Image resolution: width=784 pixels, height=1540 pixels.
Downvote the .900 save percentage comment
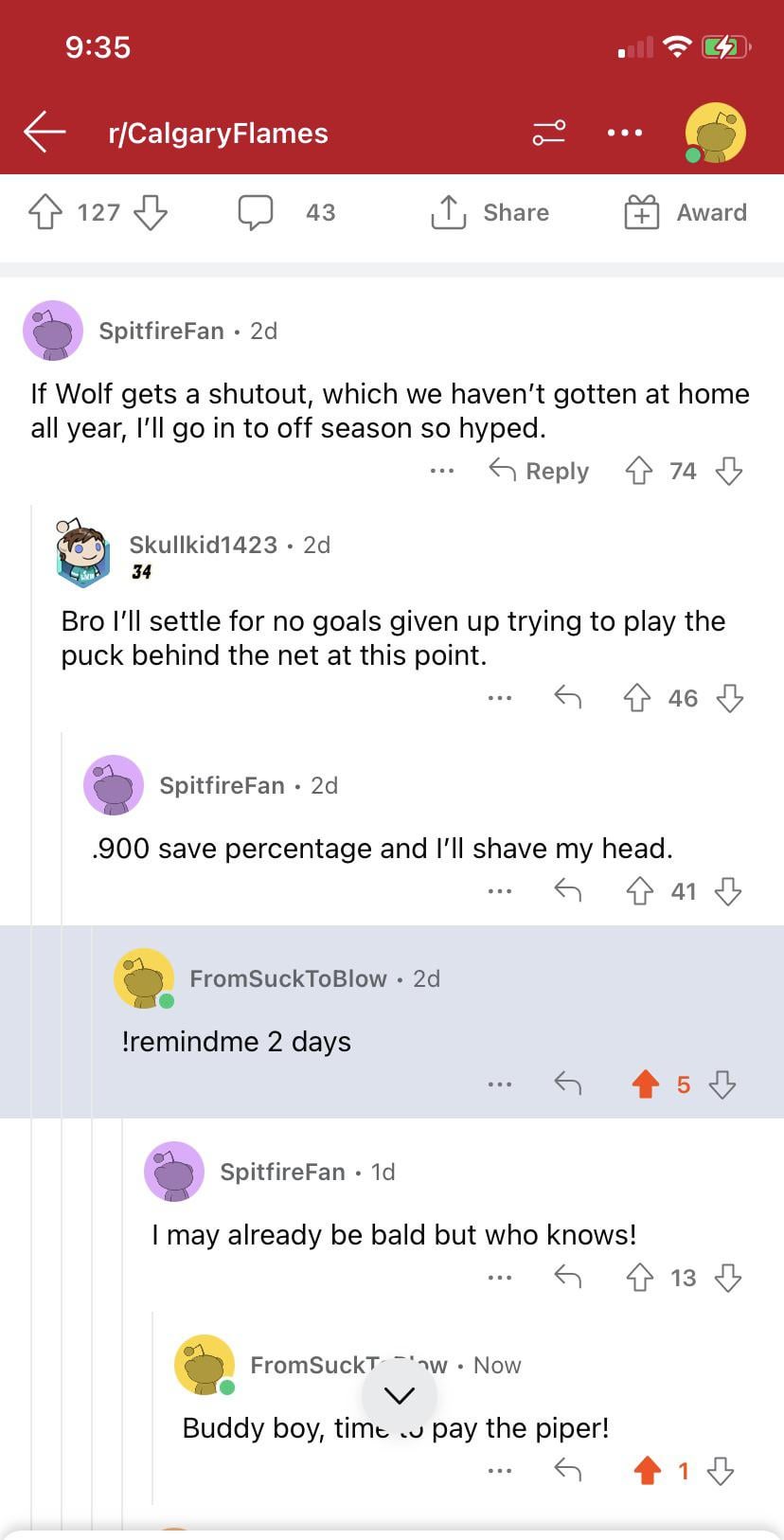pyautogui.click(x=728, y=891)
